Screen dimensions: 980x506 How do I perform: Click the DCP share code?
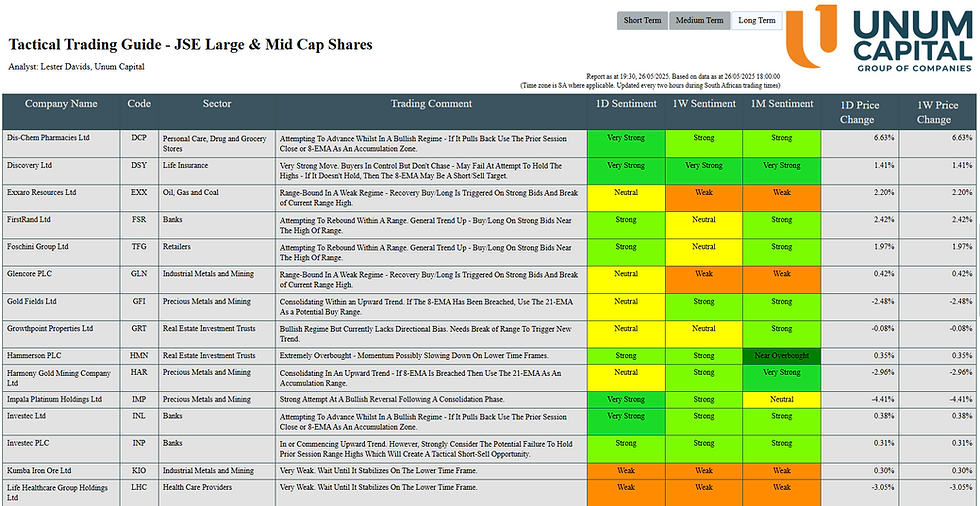[139, 137]
